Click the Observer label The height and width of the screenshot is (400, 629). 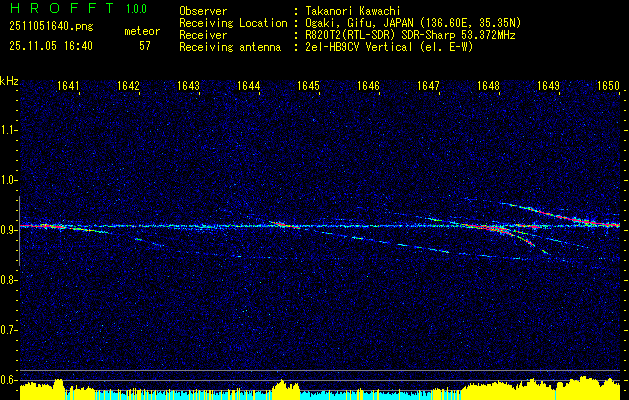click(x=203, y=11)
